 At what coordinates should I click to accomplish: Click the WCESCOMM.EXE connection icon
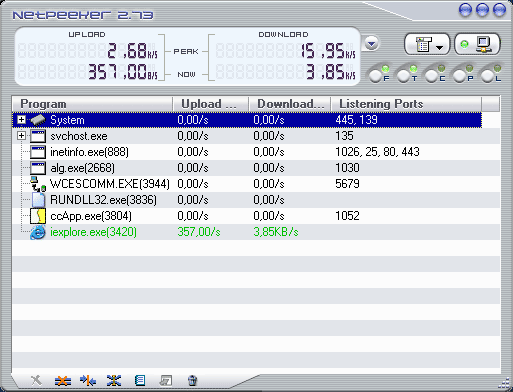pos(38,184)
